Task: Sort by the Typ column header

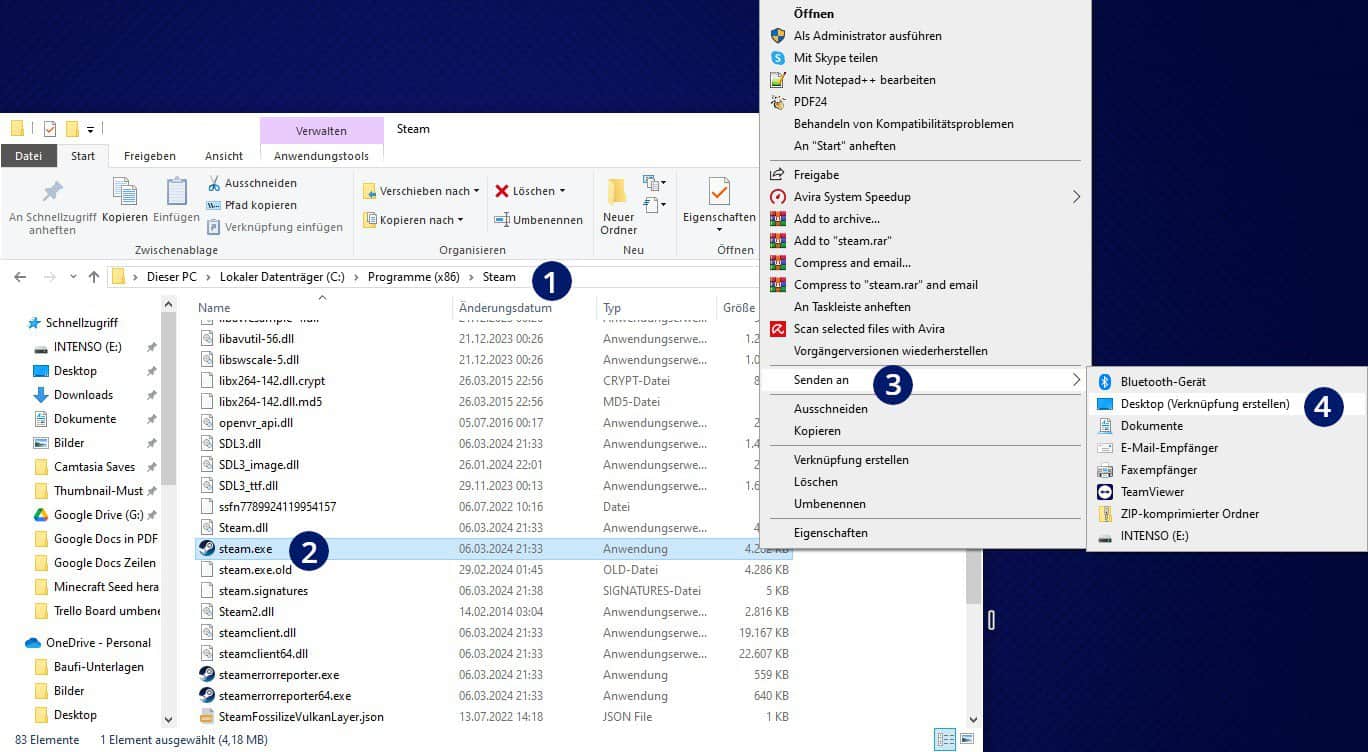Action: pos(612,308)
